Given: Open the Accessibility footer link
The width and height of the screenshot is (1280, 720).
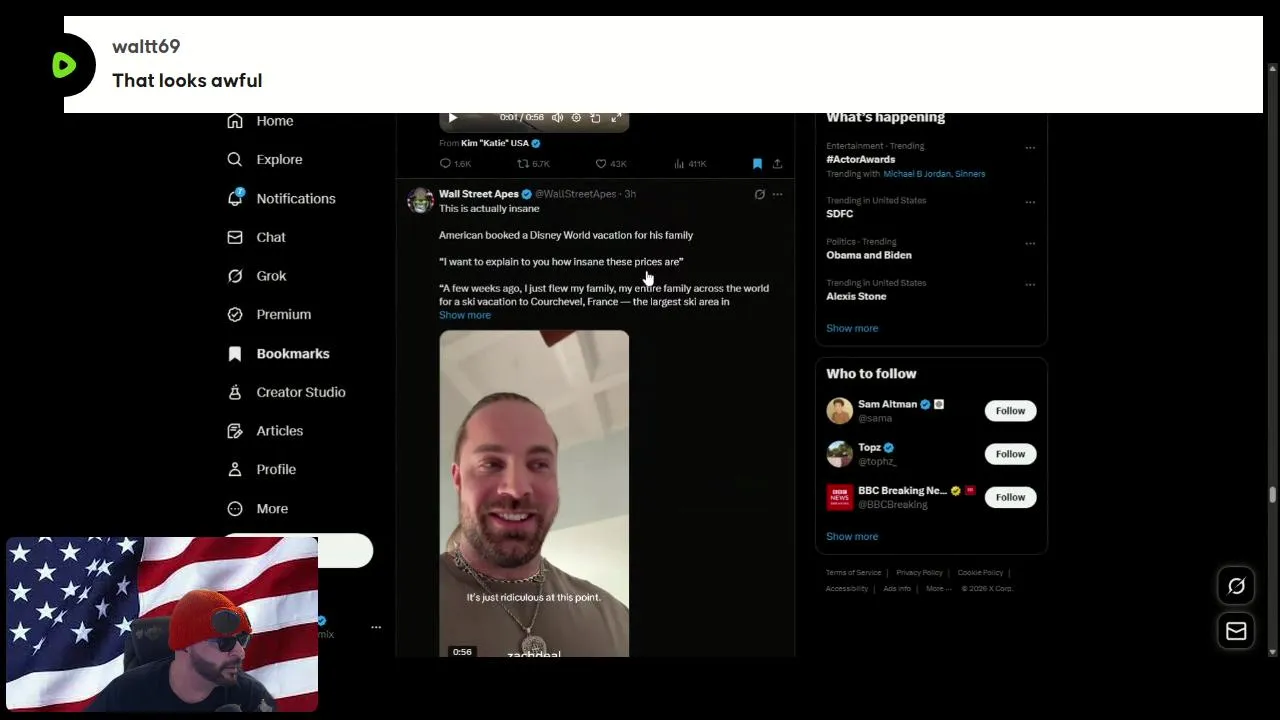Looking at the screenshot, I should [x=847, y=589].
